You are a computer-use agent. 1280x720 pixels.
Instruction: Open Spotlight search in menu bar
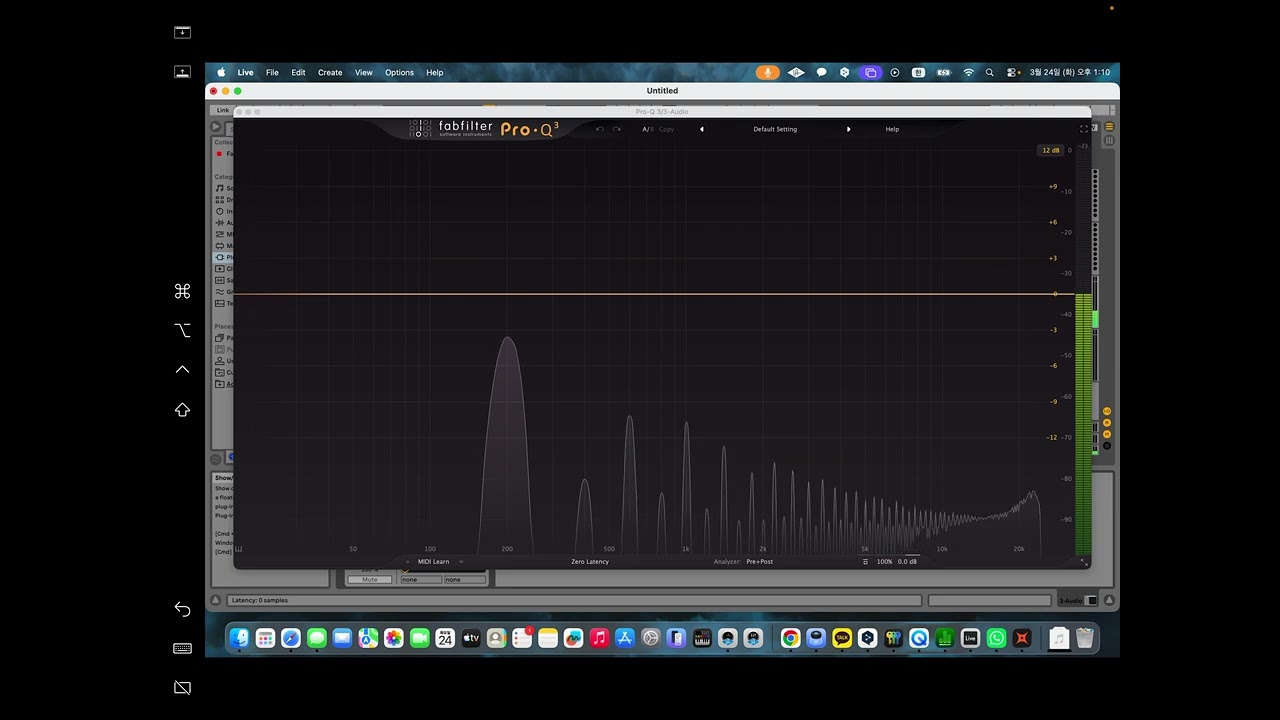click(990, 73)
